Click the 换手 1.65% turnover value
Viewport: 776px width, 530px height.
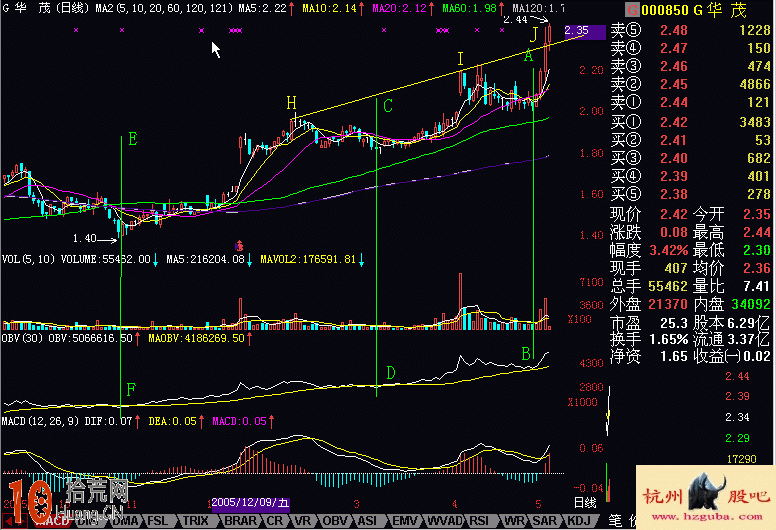coord(669,339)
